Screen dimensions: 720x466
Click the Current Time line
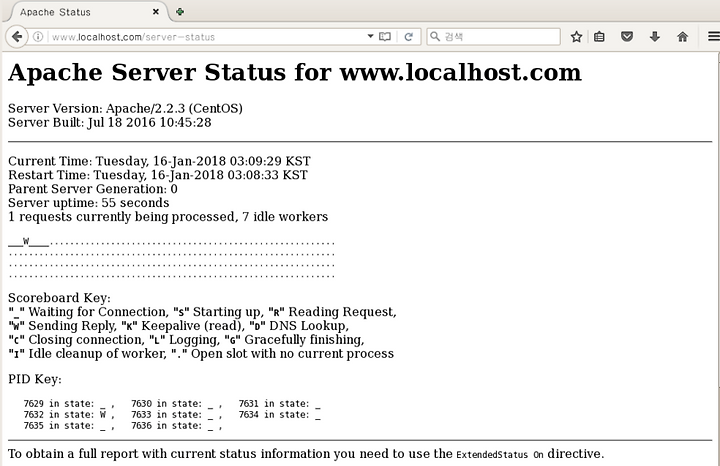159,161
